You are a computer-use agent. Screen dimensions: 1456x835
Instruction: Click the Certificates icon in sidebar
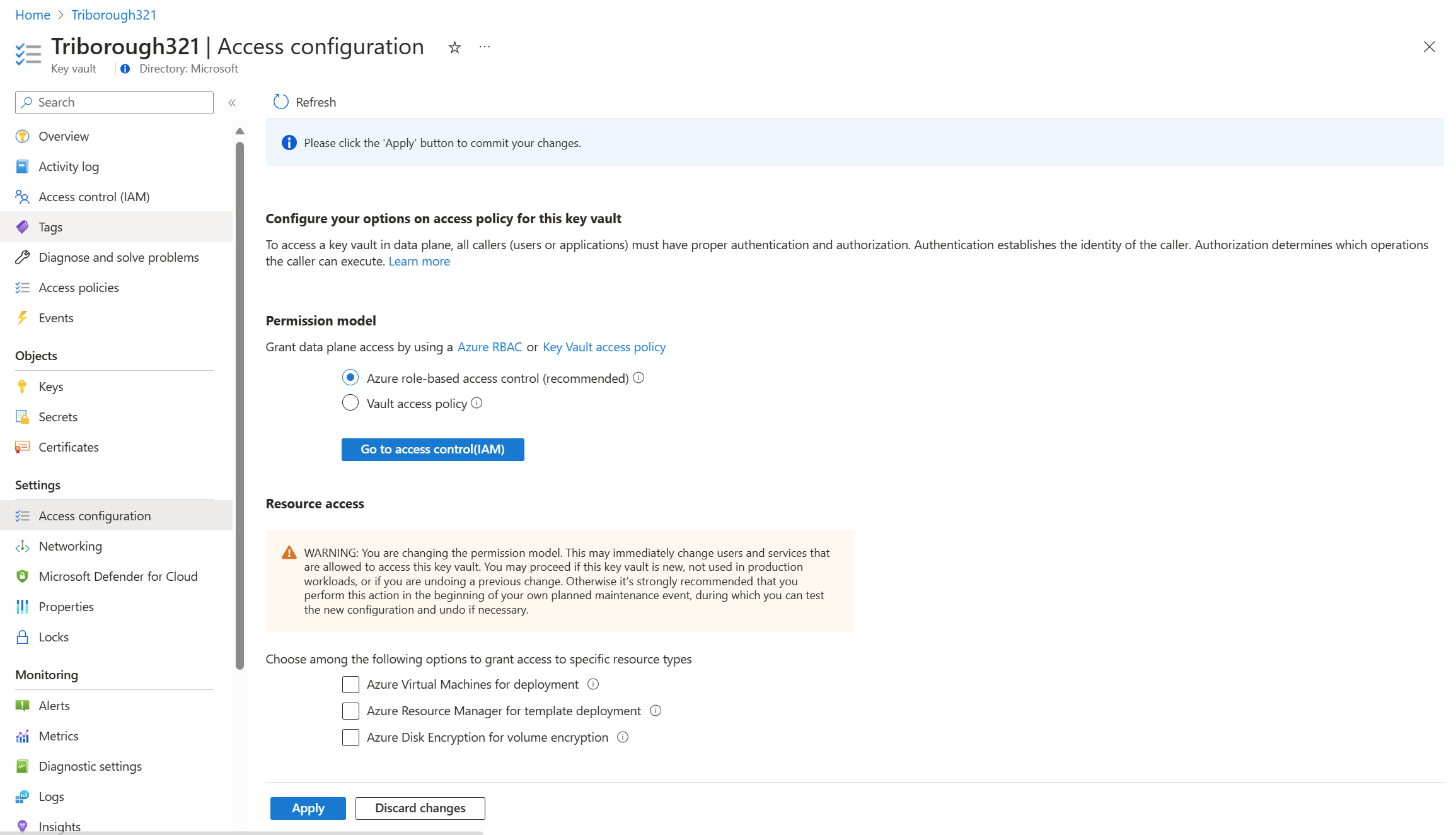pos(23,446)
